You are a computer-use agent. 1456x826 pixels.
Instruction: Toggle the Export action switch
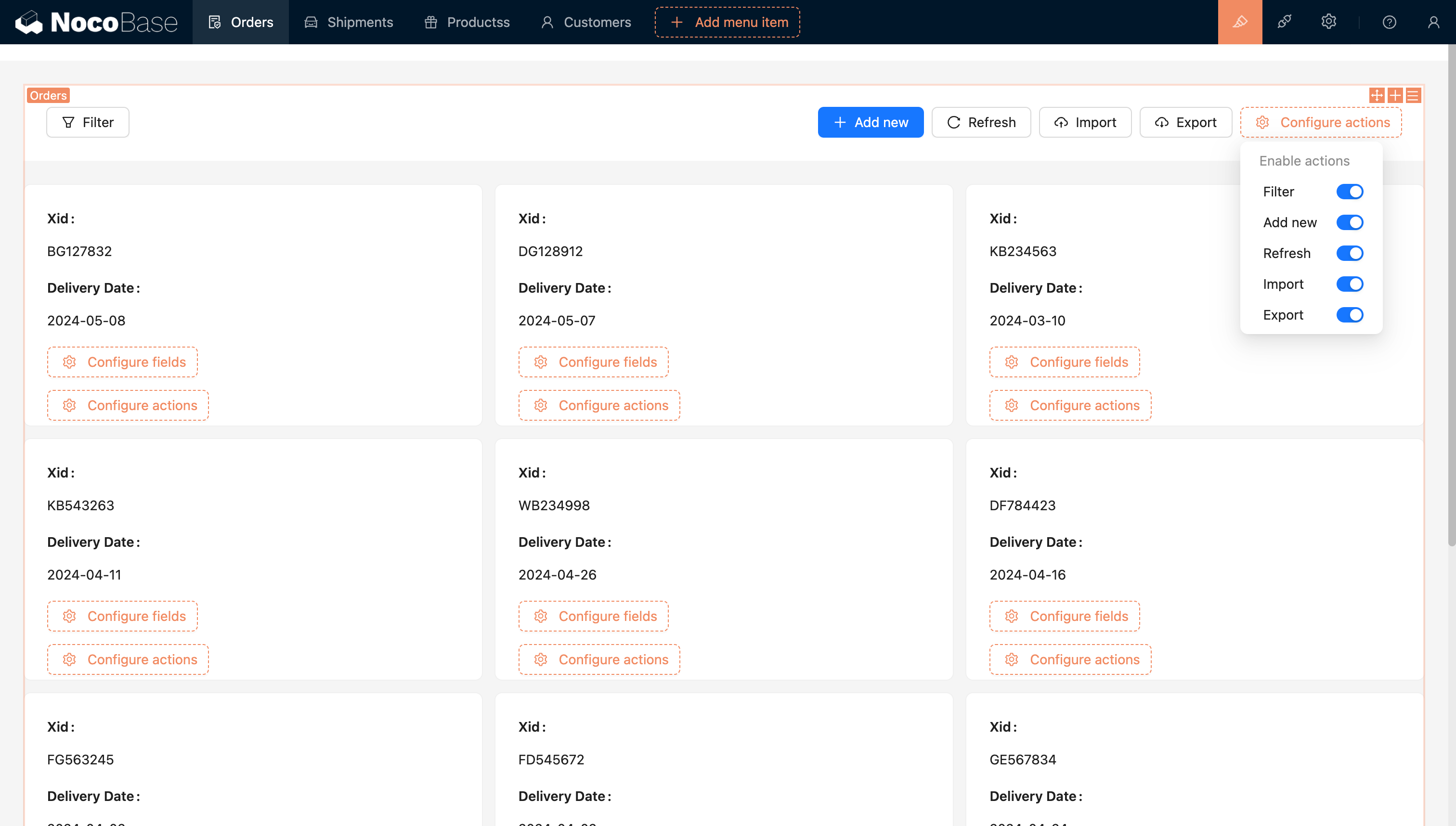point(1349,315)
